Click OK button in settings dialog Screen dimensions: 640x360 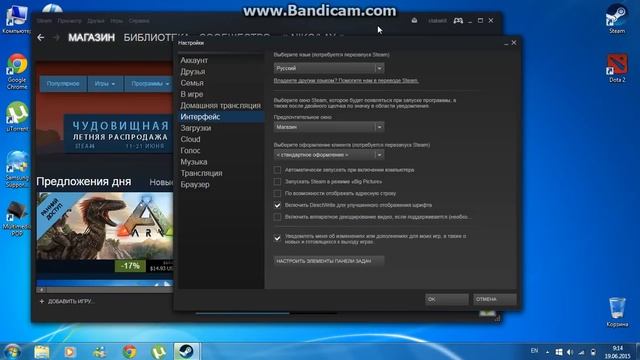447,299
